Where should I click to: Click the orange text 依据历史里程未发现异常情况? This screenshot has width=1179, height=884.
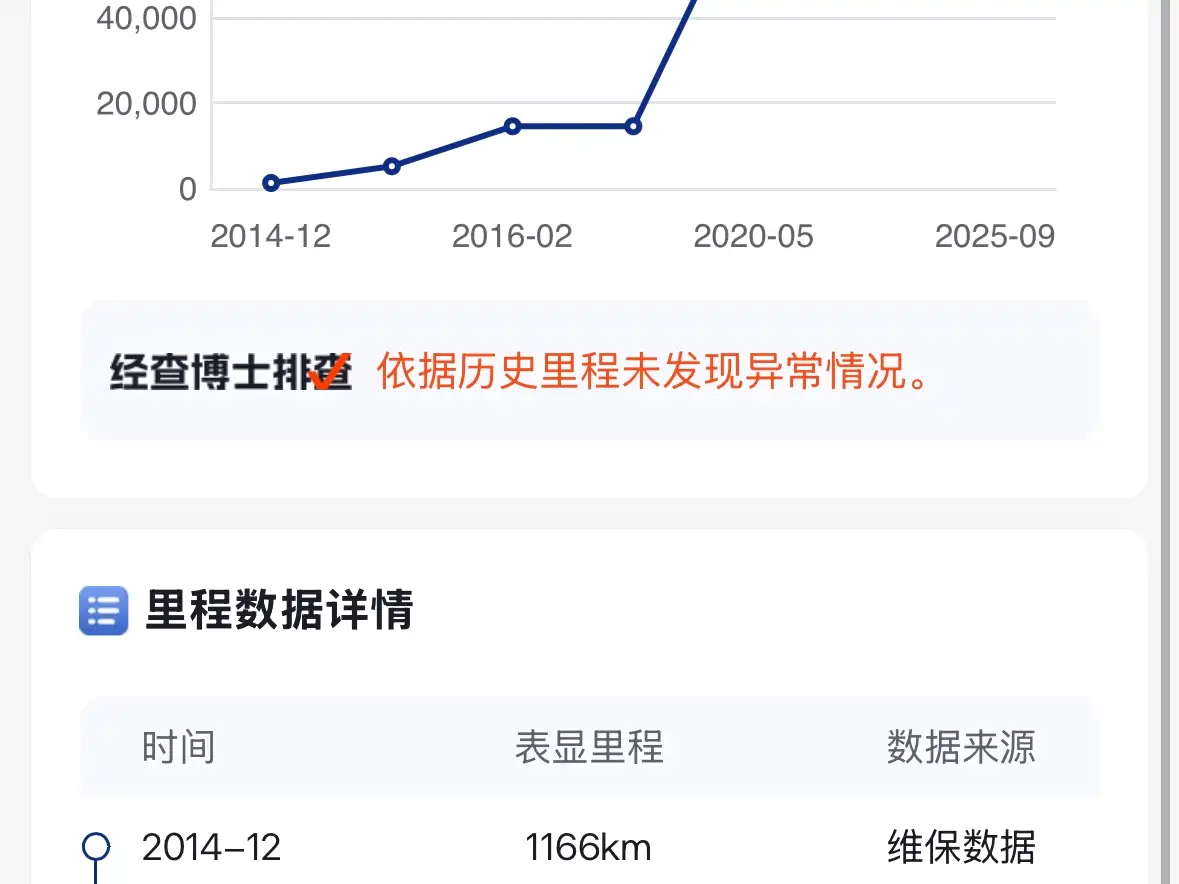[x=653, y=371]
